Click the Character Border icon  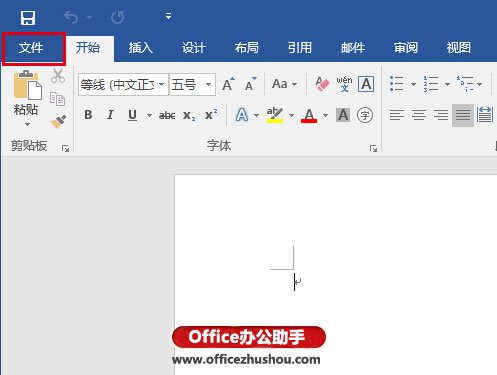[366, 84]
